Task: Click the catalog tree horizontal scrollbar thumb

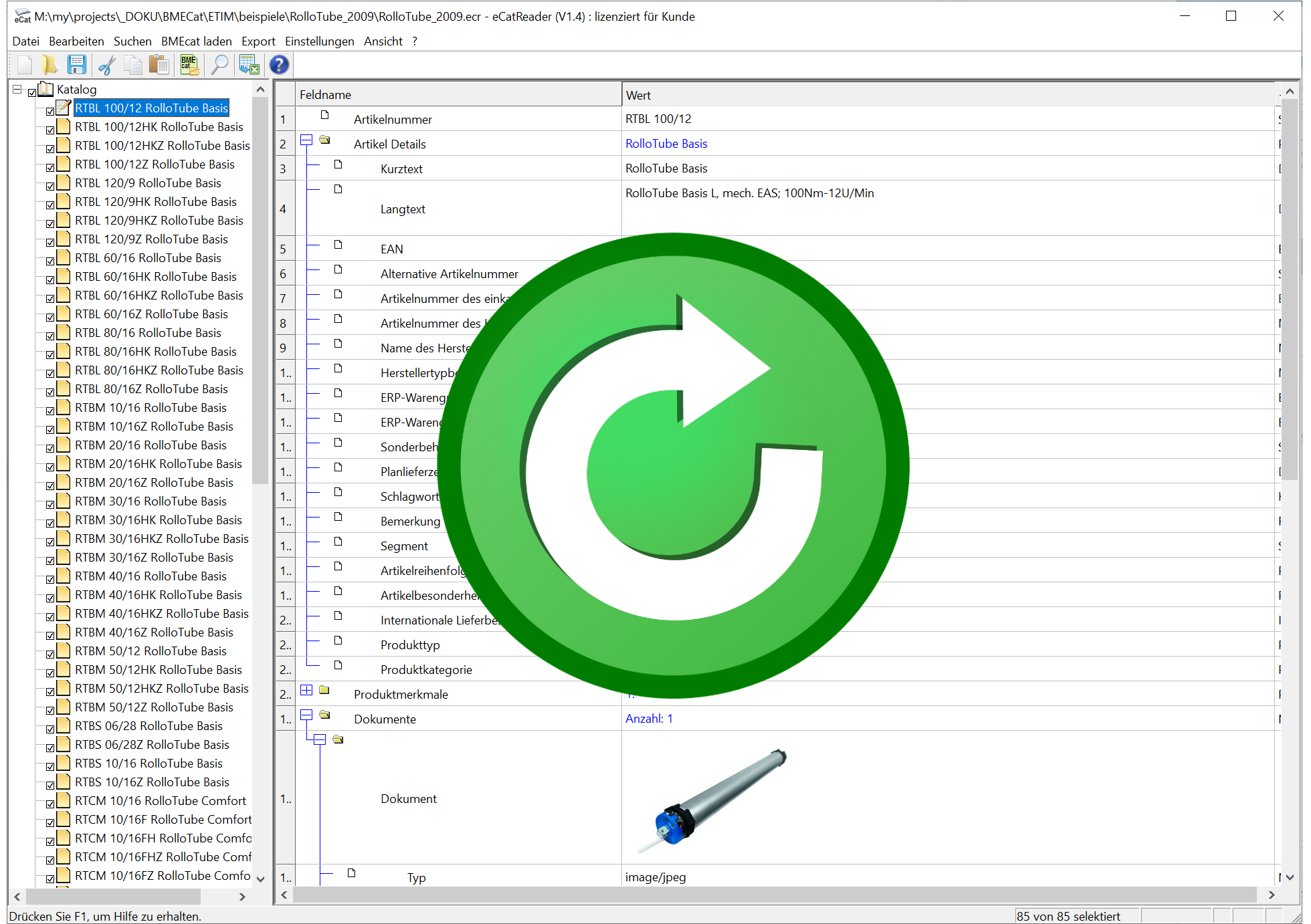Action: [x=112, y=896]
